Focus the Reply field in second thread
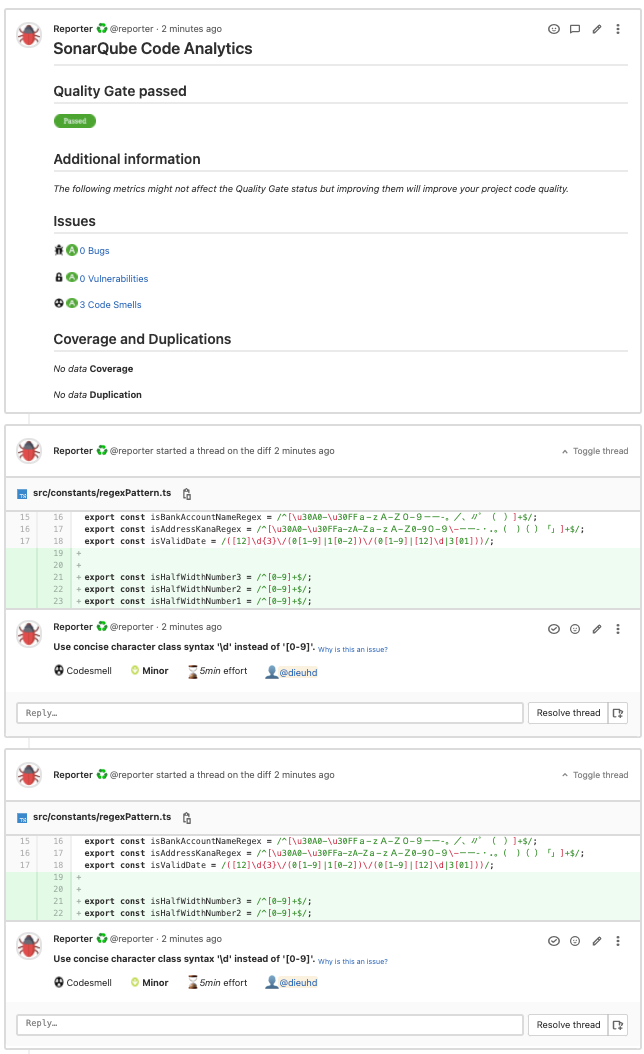 (270, 1024)
